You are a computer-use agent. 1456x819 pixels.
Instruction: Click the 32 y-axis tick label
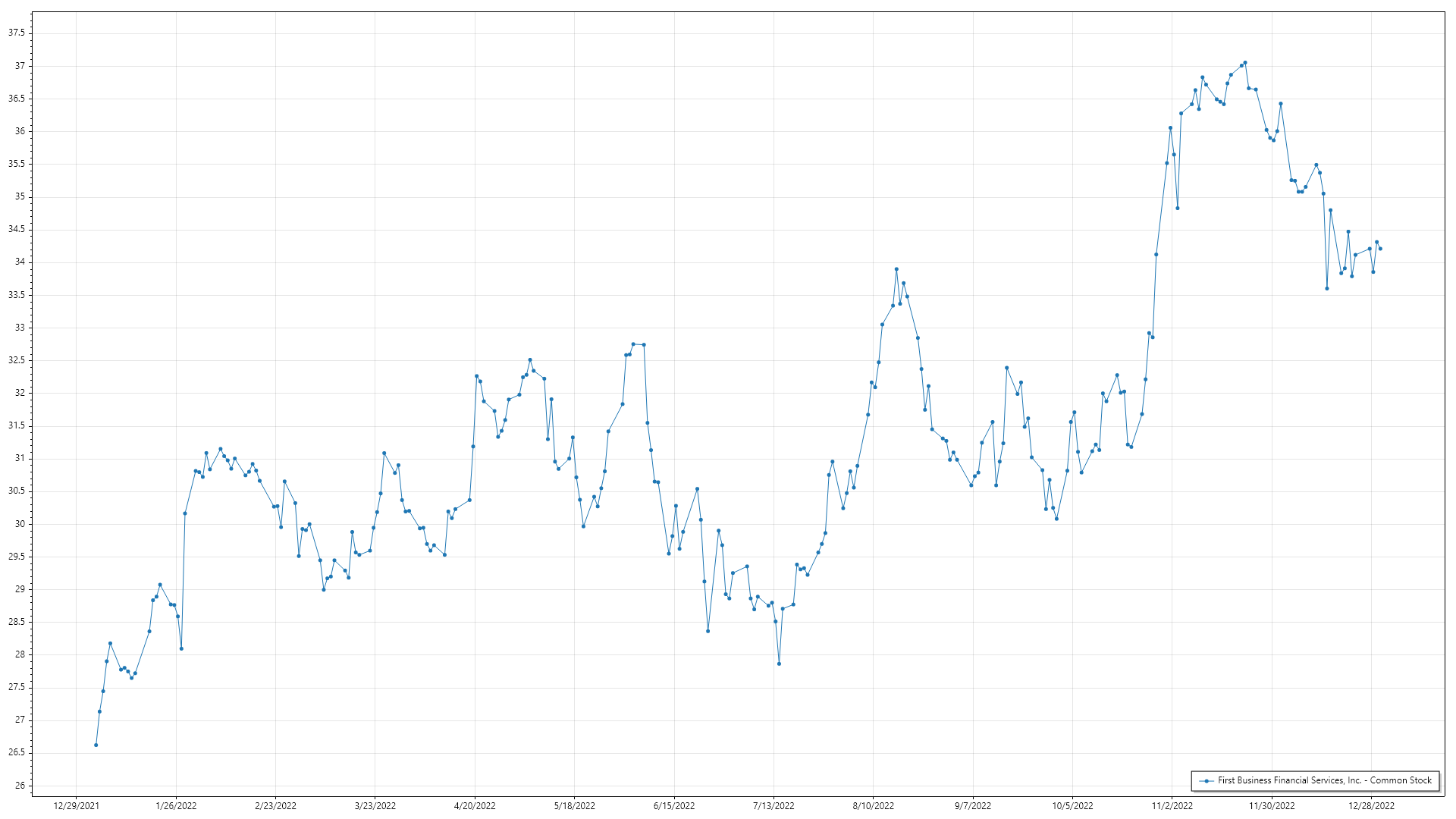pyautogui.click(x=20, y=394)
